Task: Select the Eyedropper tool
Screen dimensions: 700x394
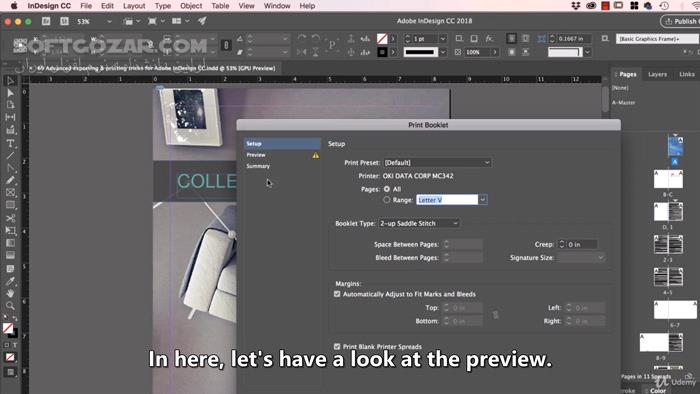Action: [10, 281]
